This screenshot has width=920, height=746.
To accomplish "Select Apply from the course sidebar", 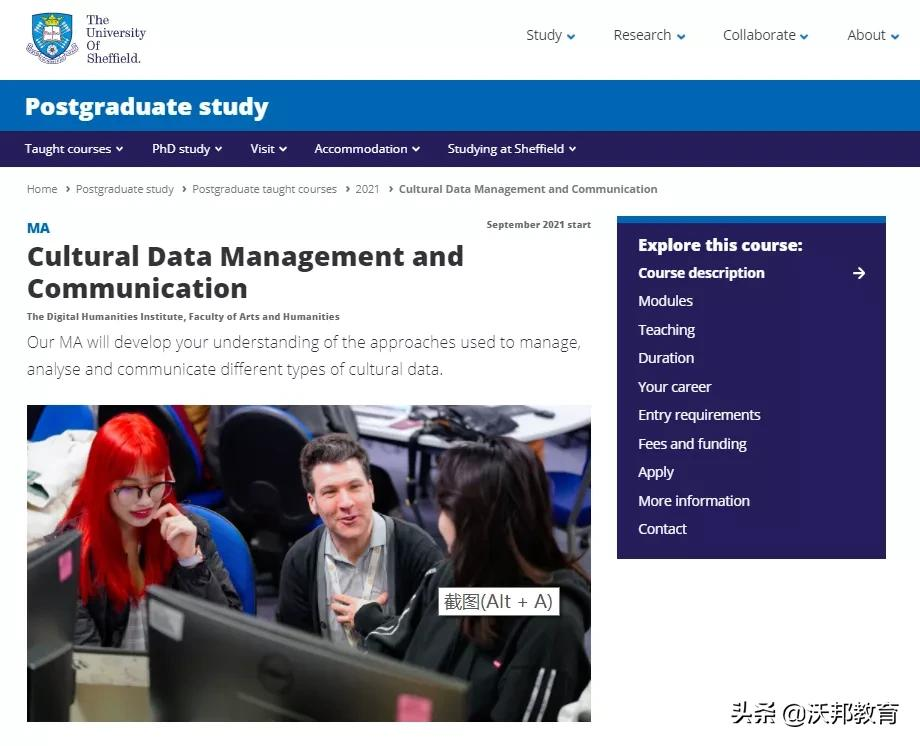I will click(x=656, y=471).
